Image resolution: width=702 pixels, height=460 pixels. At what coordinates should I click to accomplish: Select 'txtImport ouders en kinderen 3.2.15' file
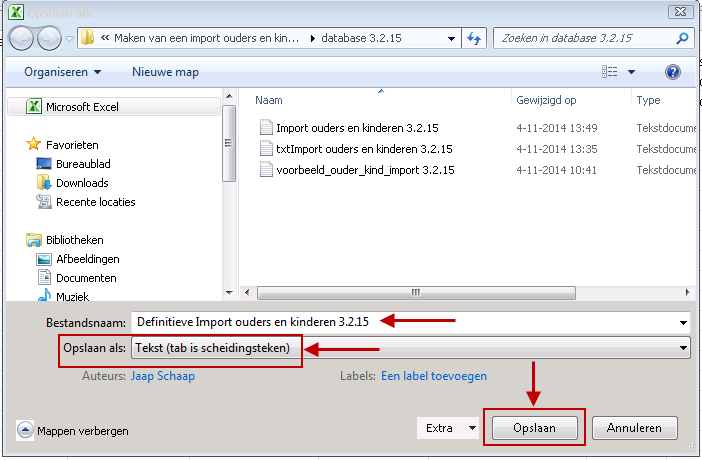(363, 149)
